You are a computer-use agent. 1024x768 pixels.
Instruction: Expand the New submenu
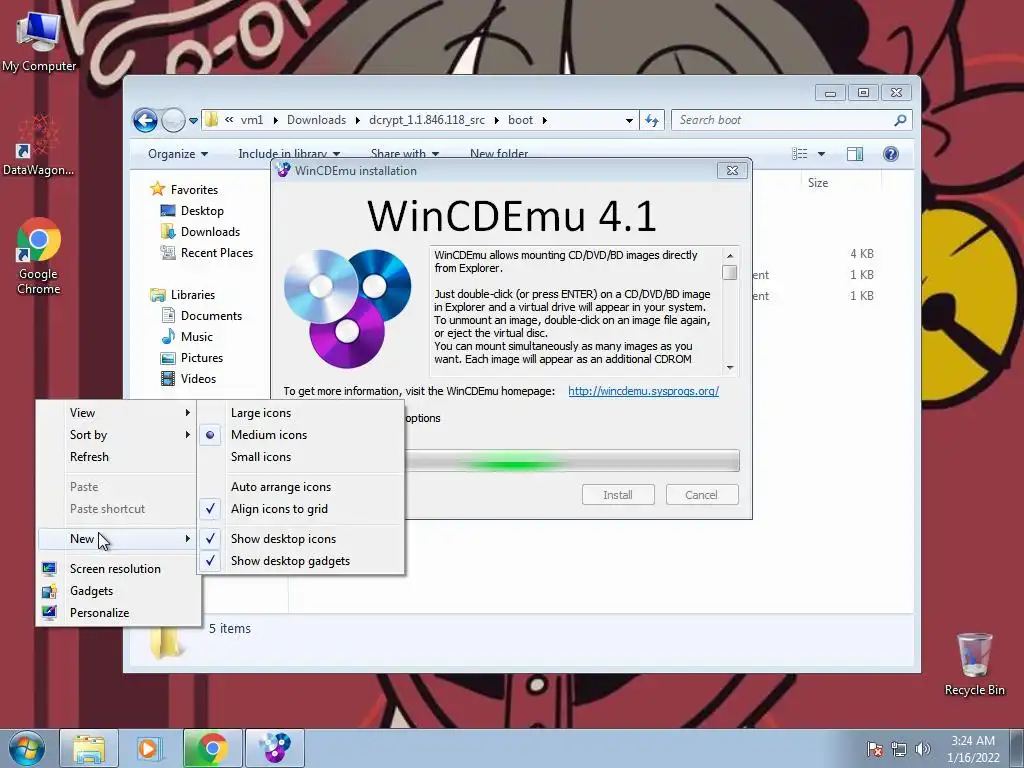coord(118,539)
